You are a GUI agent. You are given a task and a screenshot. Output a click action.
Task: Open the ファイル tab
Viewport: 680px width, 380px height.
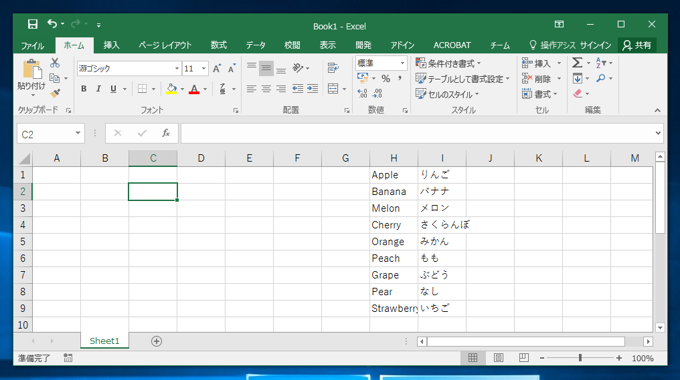coord(33,45)
